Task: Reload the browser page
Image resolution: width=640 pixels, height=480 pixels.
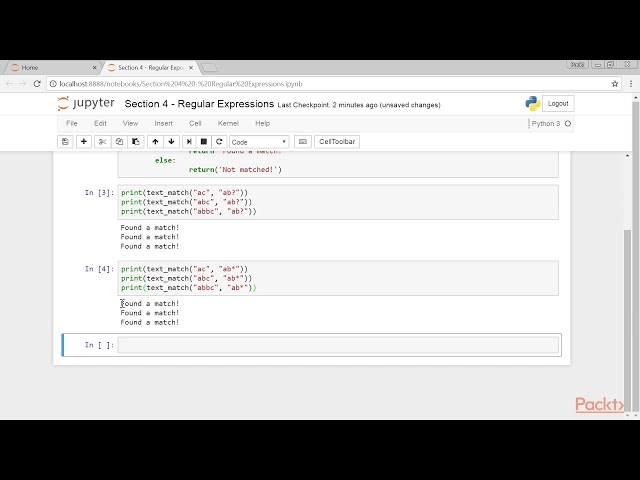Action: (37, 84)
